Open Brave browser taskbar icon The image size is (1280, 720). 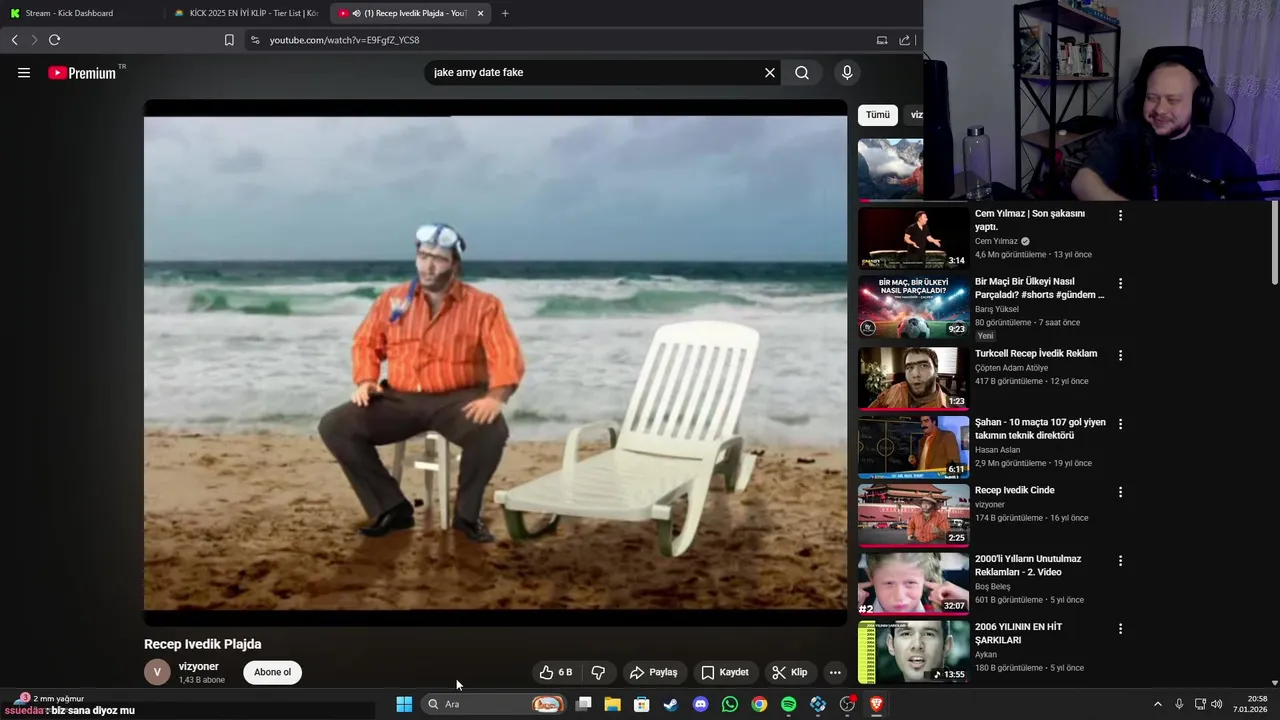[876, 704]
